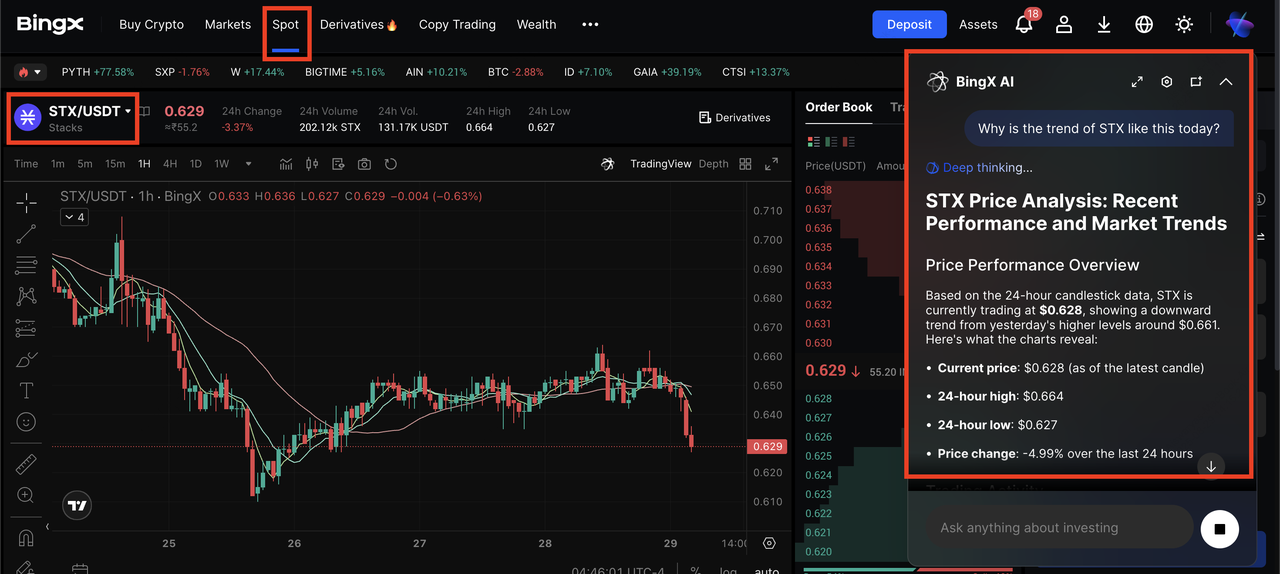Open the Copy Trading menu
Viewport: 1280px width, 574px height.
pos(457,24)
